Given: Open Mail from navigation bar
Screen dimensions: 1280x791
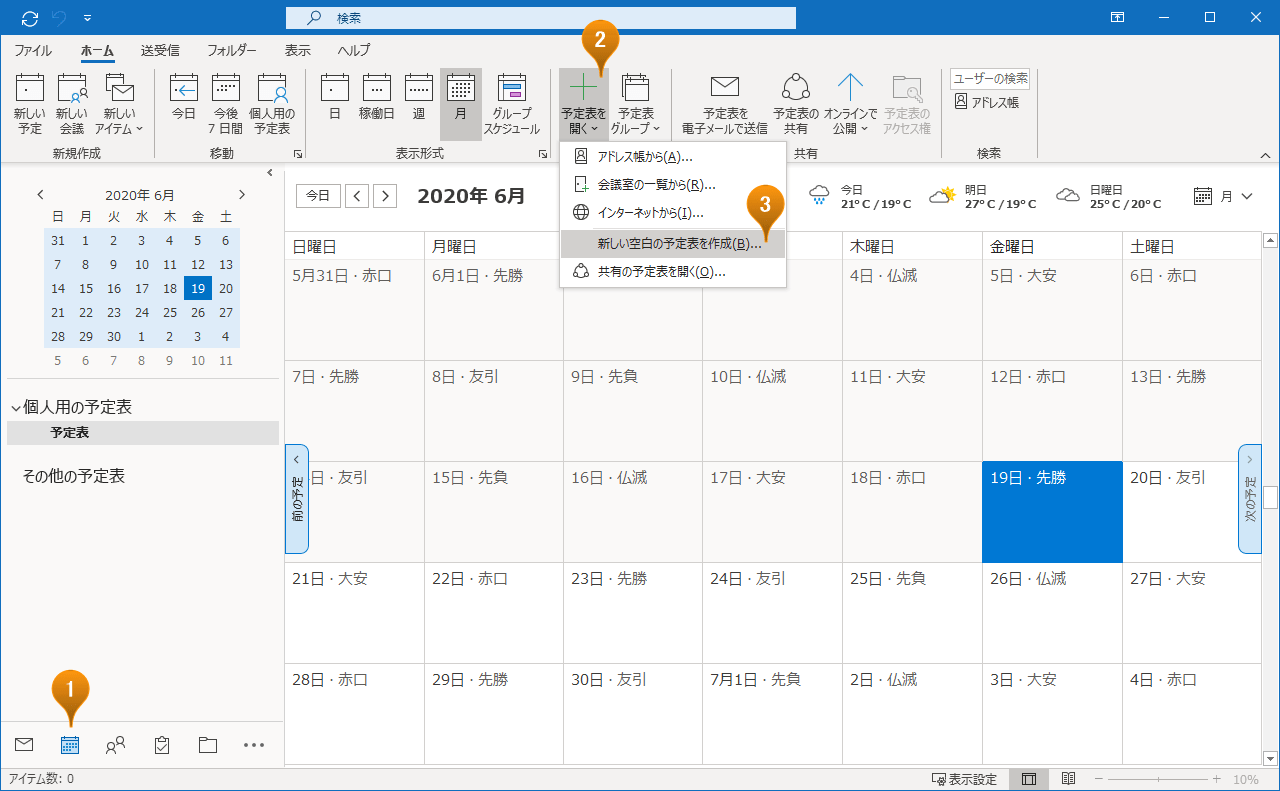Looking at the screenshot, I should click(24, 745).
